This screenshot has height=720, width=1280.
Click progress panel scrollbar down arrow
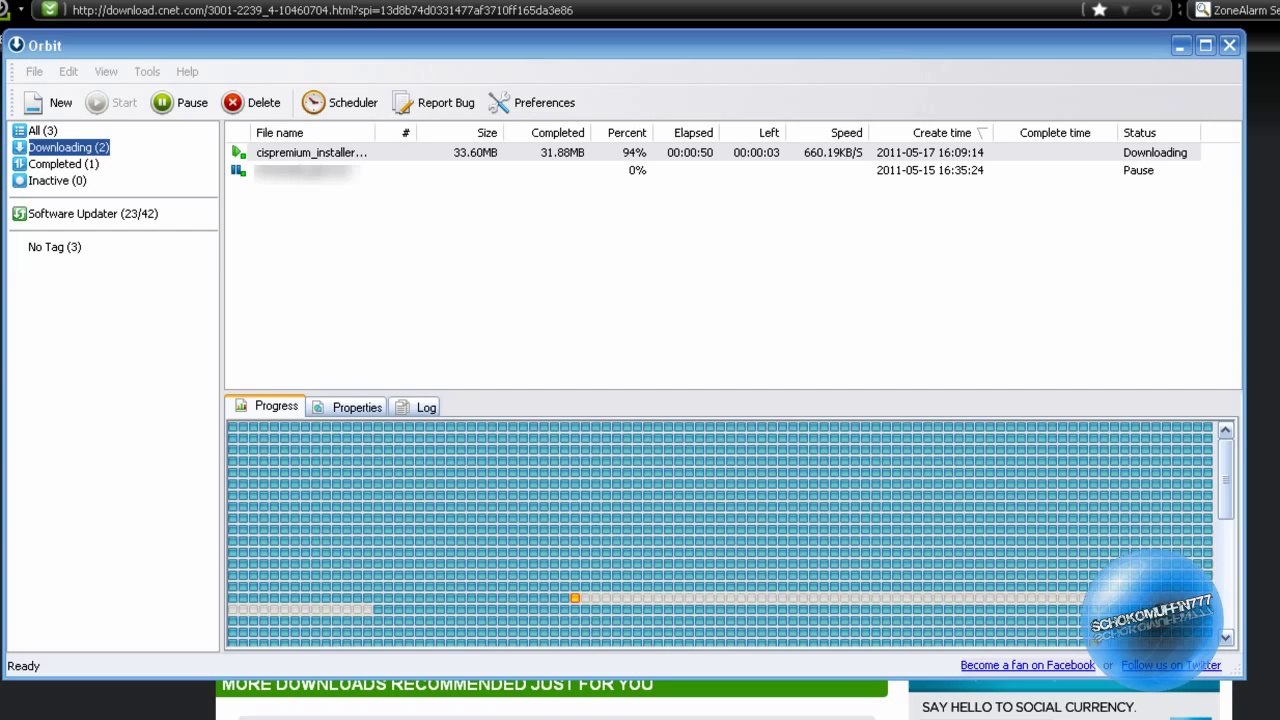1225,637
